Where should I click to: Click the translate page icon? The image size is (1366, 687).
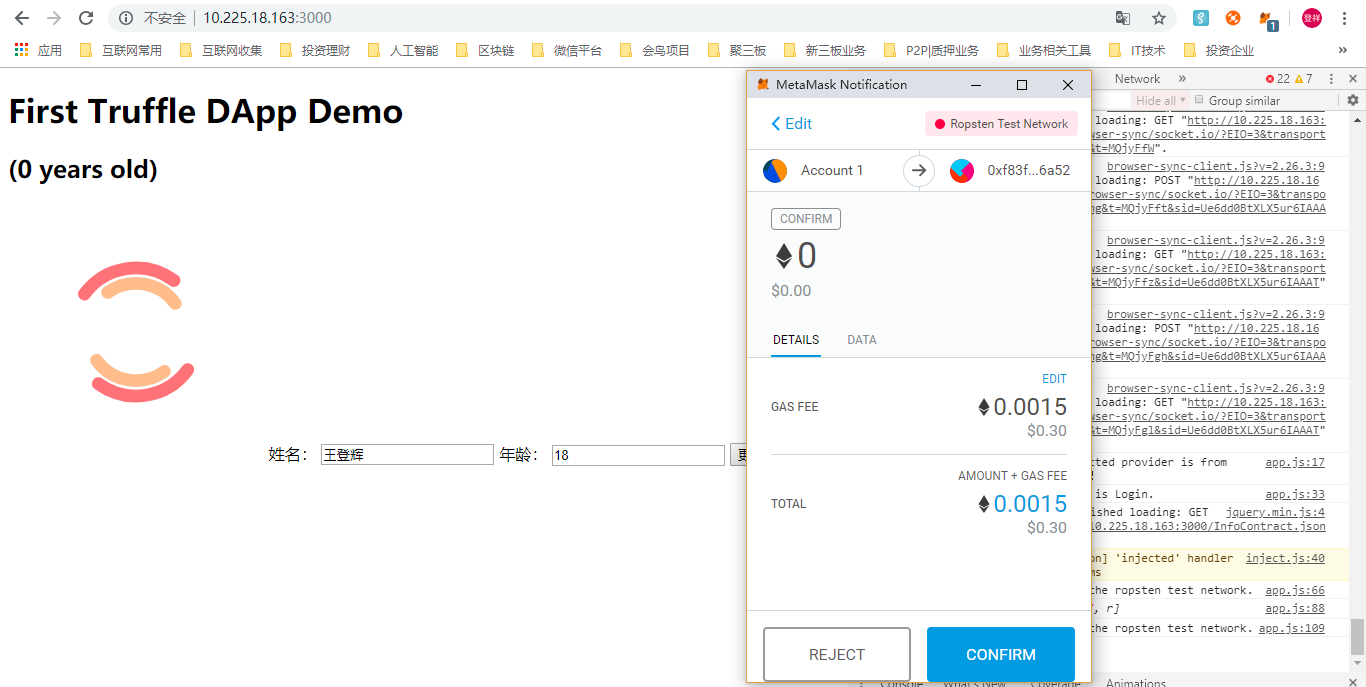tap(1123, 18)
